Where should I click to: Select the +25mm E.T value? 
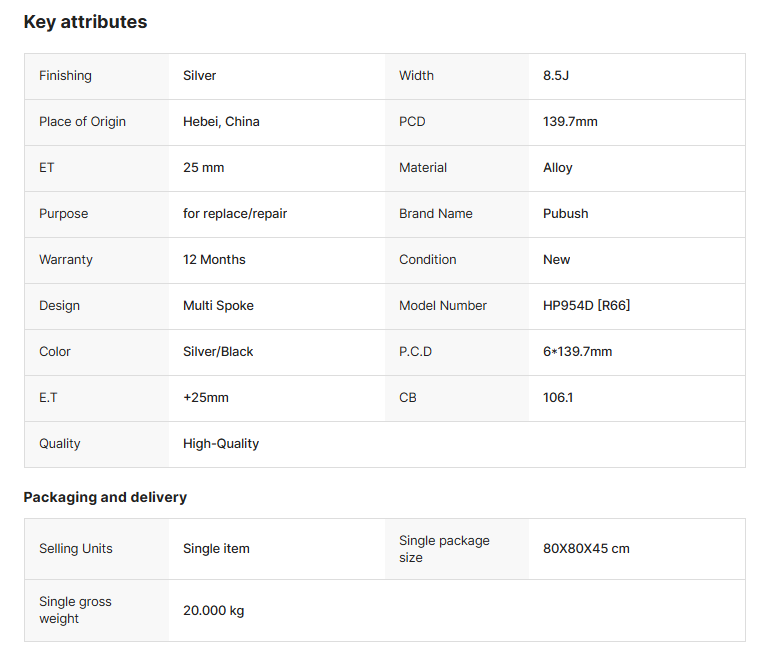206,398
